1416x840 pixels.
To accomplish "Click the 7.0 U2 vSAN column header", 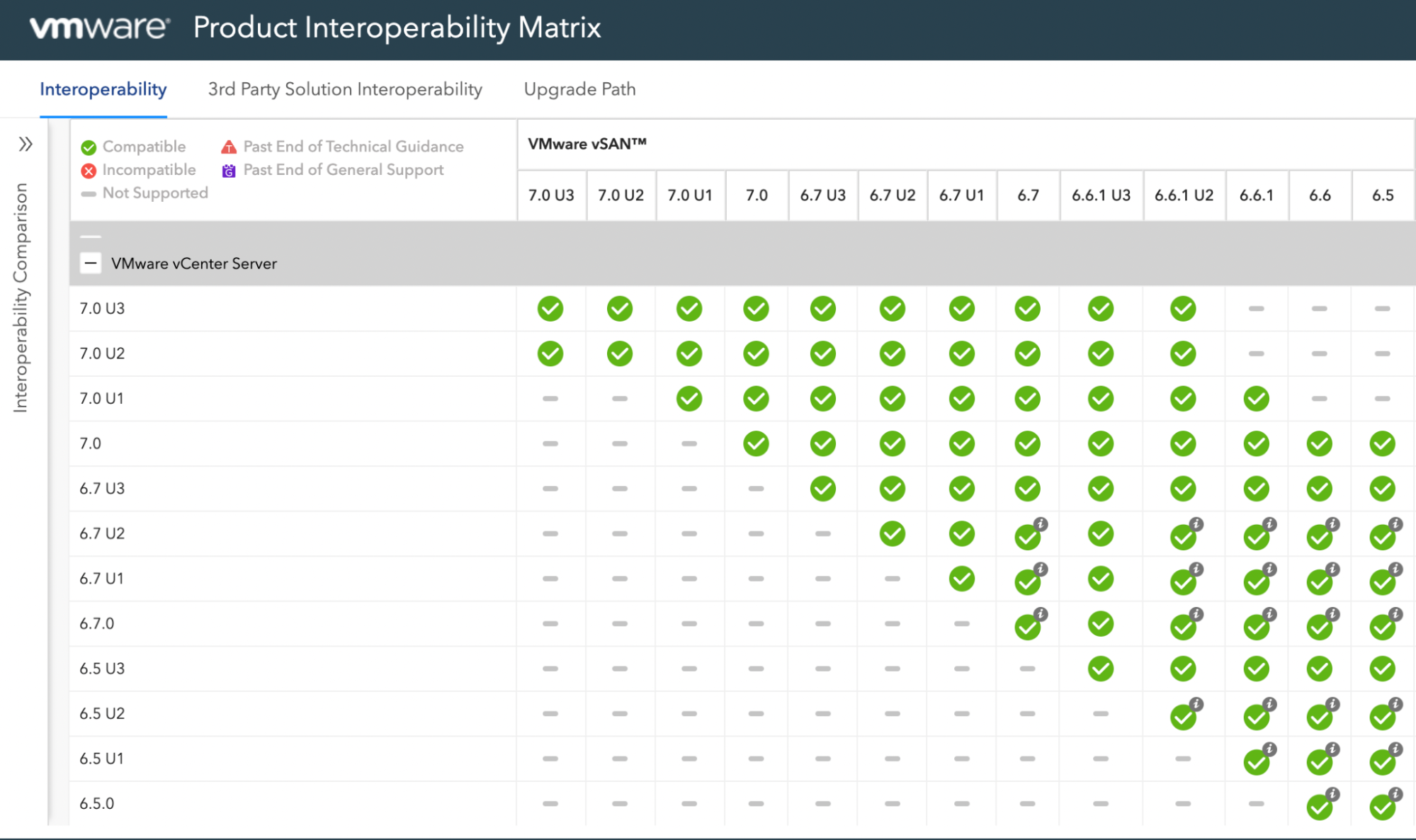I will [621, 195].
